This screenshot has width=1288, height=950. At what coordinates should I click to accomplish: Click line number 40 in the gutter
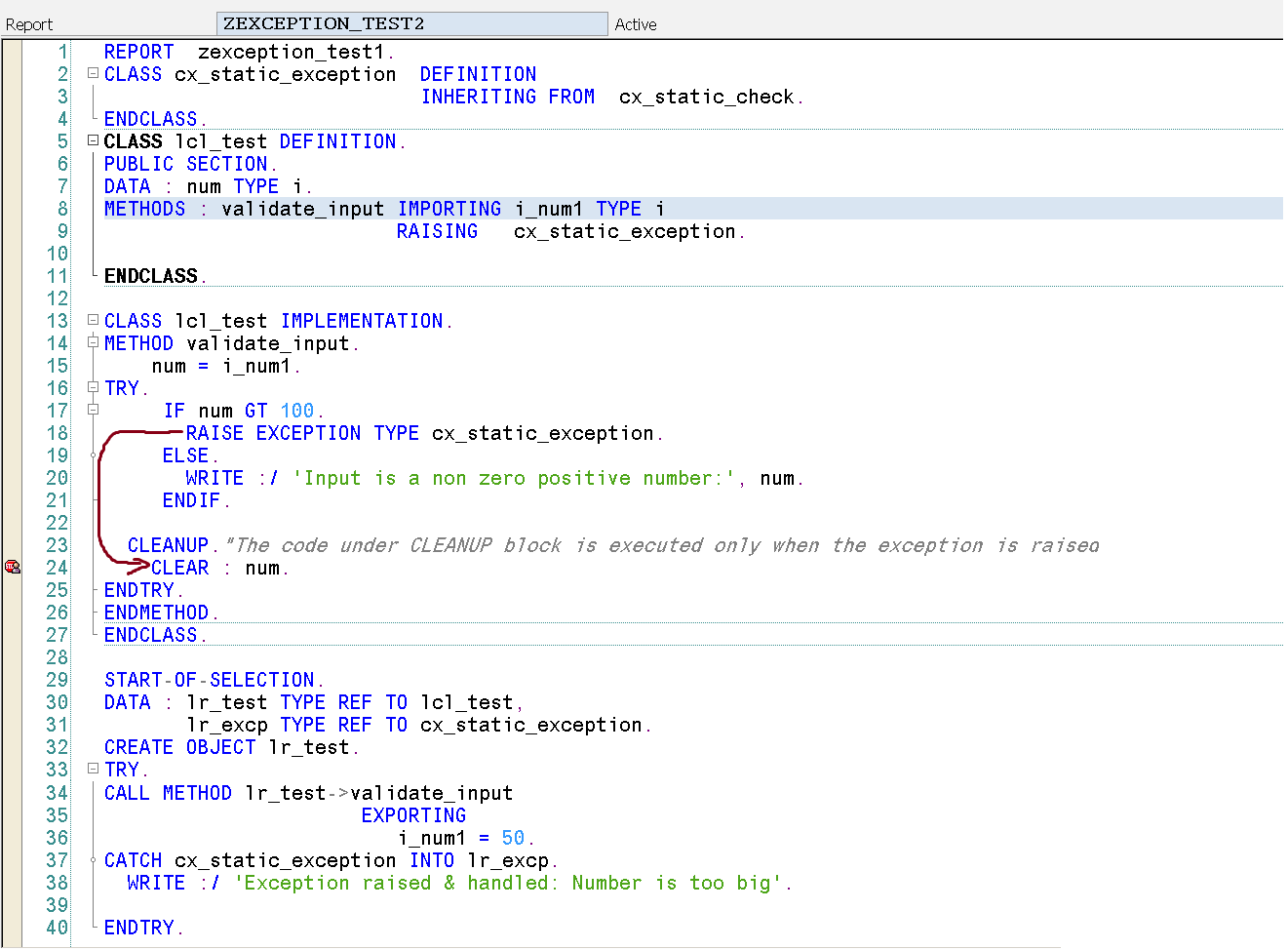point(58,928)
